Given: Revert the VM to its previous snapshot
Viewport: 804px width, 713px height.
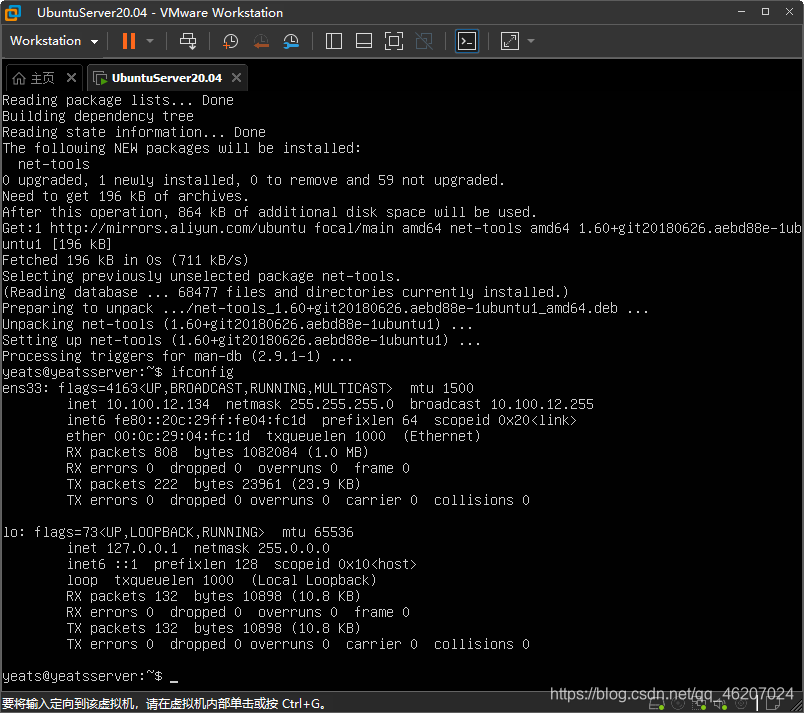Looking at the screenshot, I should click(261, 41).
